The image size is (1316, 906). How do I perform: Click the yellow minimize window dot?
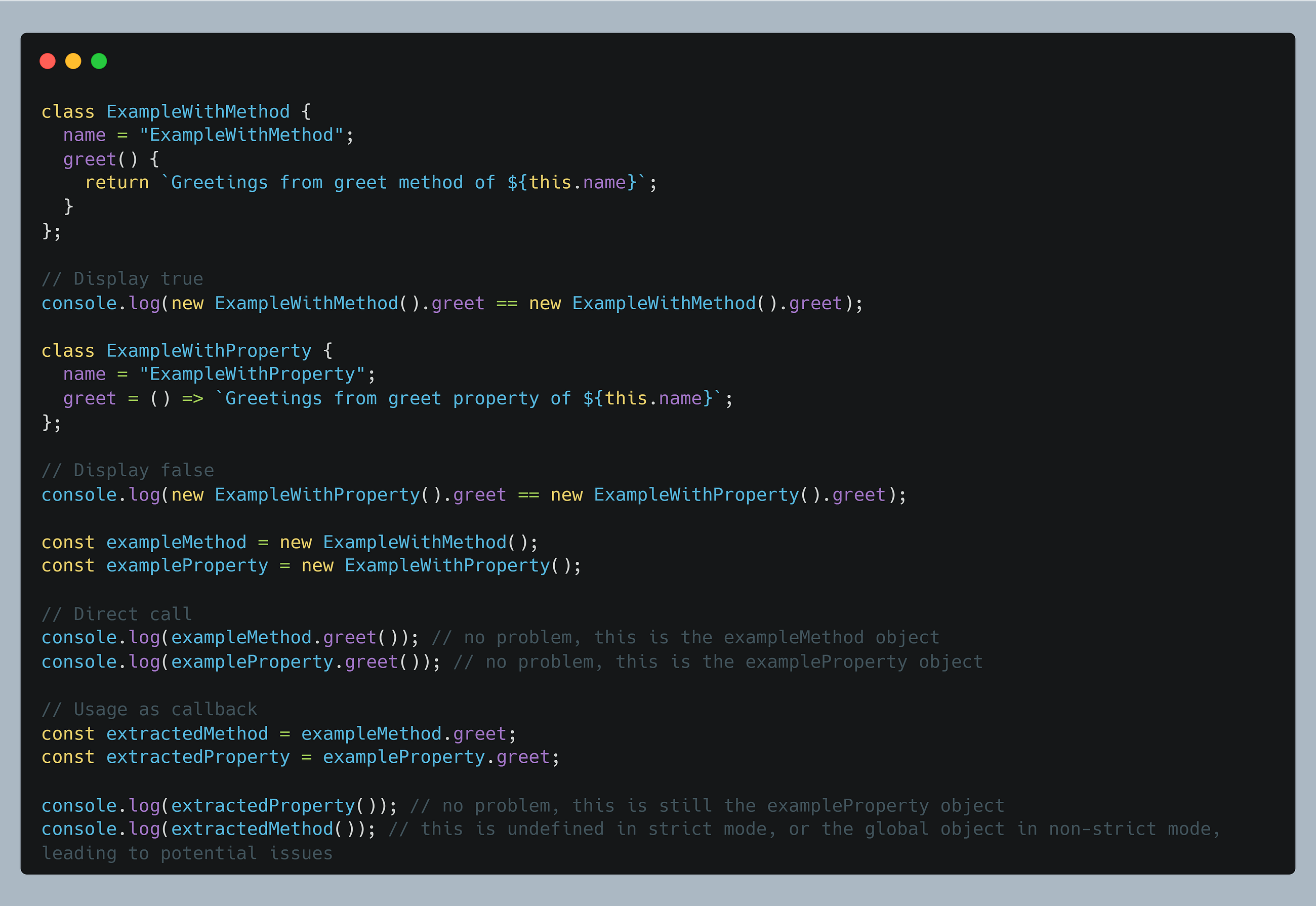coord(73,61)
